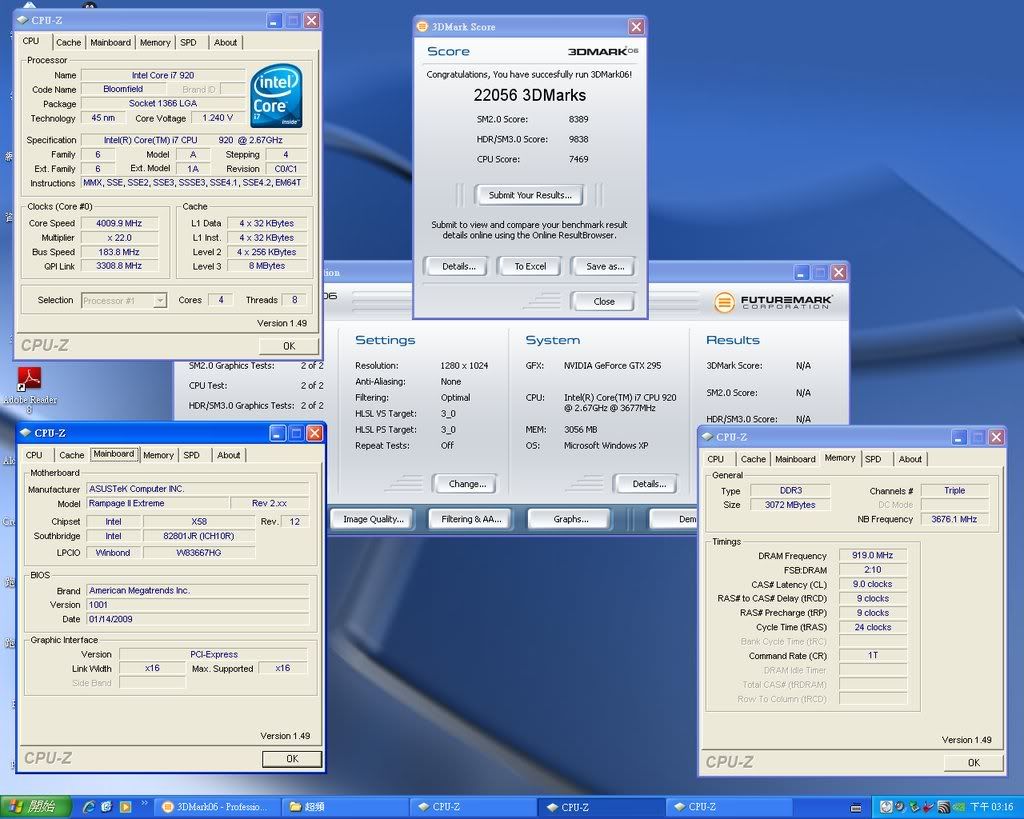
Task: Open the About tab in the CPU-Z memory timings window
Action: tap(910, 459)
